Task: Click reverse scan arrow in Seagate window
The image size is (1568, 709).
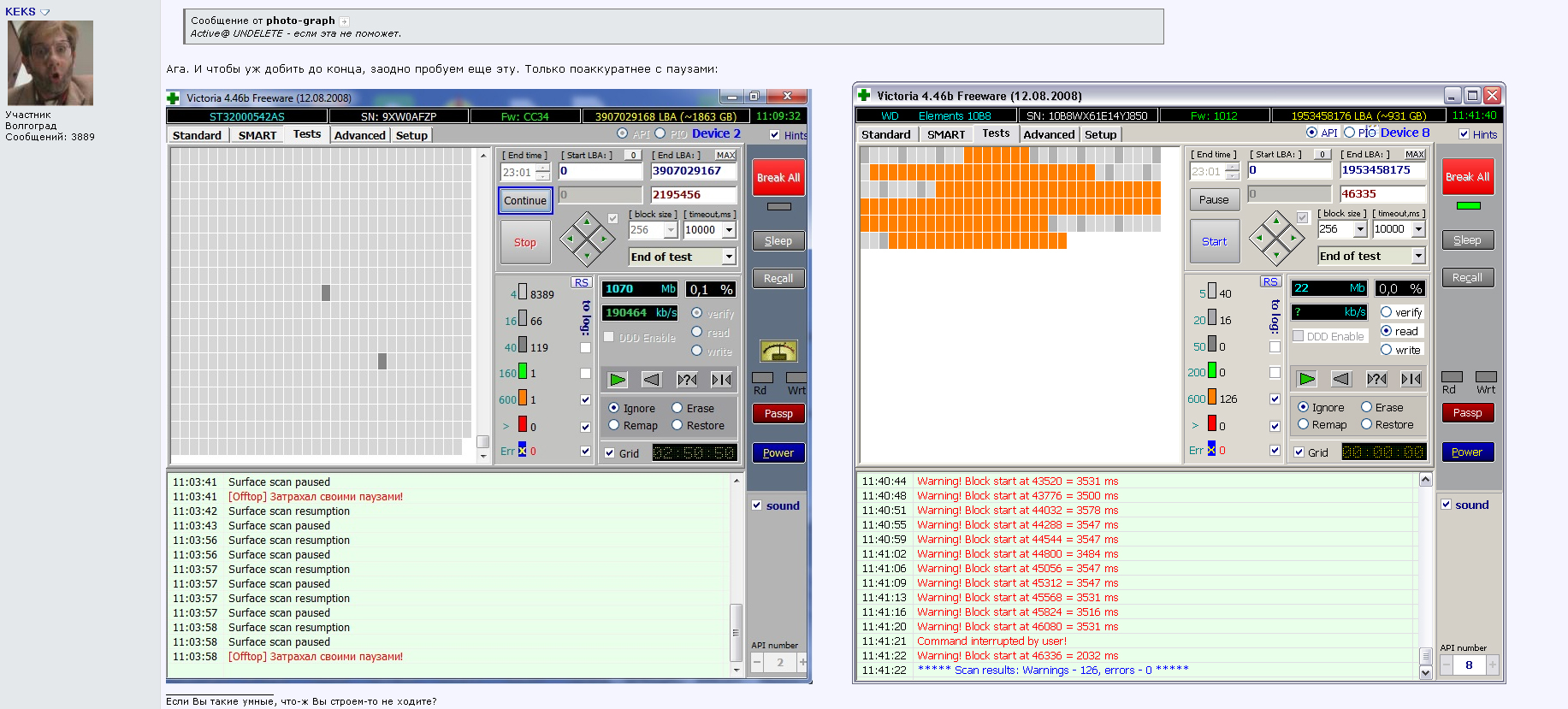Action: (652, 380)
